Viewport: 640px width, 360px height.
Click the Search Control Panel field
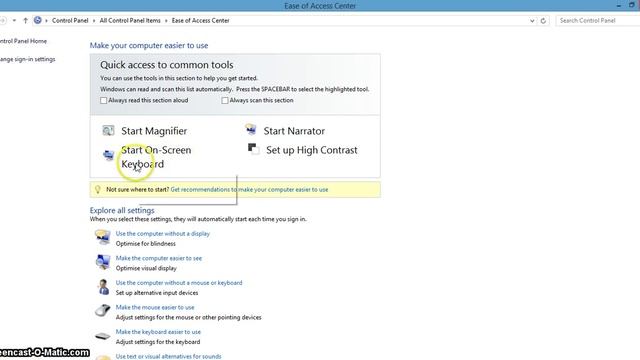click(598, 20)
